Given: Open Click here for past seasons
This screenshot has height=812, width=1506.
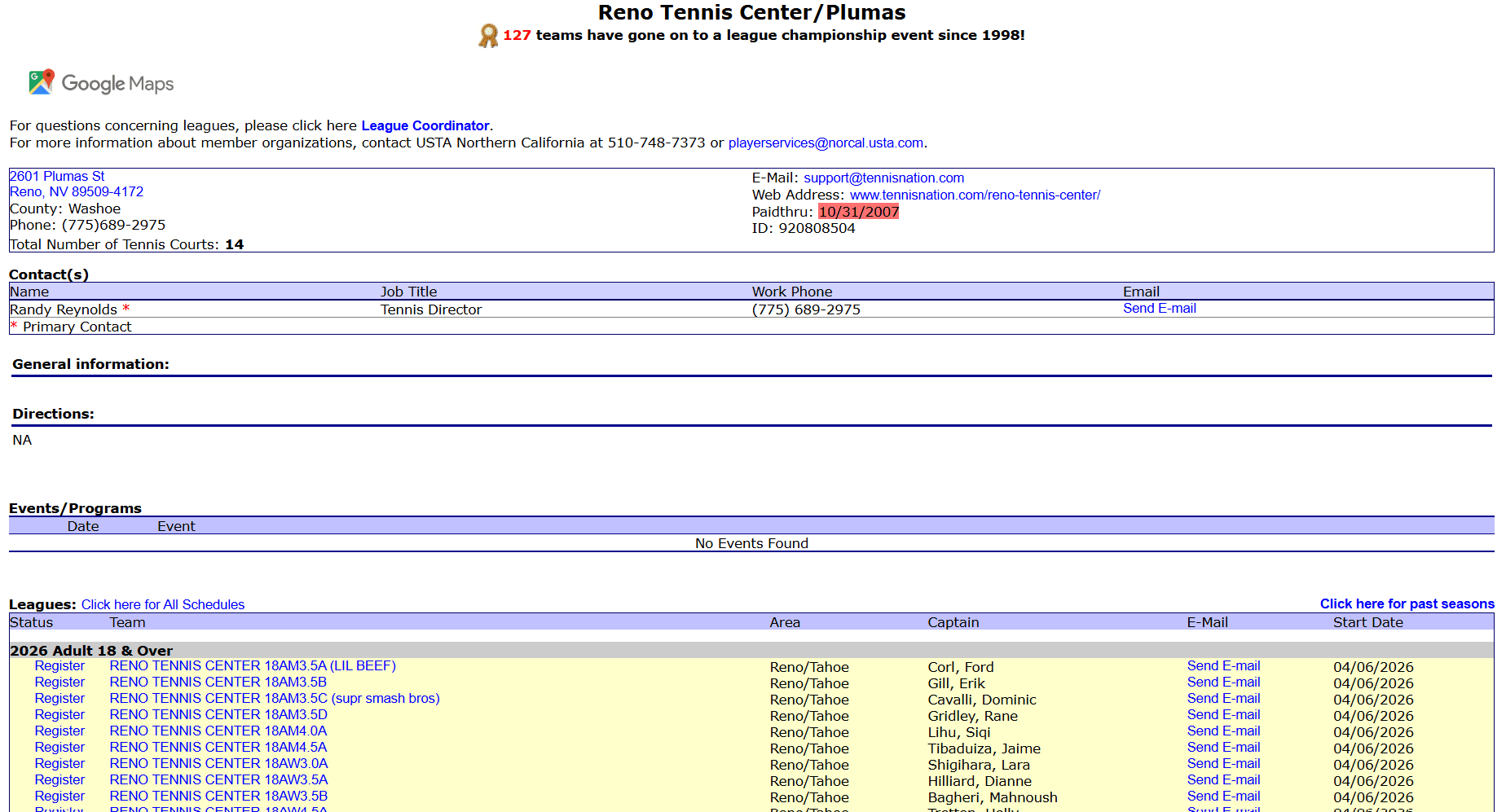Looking at the screenshot, I should [x=1406, y=604].
